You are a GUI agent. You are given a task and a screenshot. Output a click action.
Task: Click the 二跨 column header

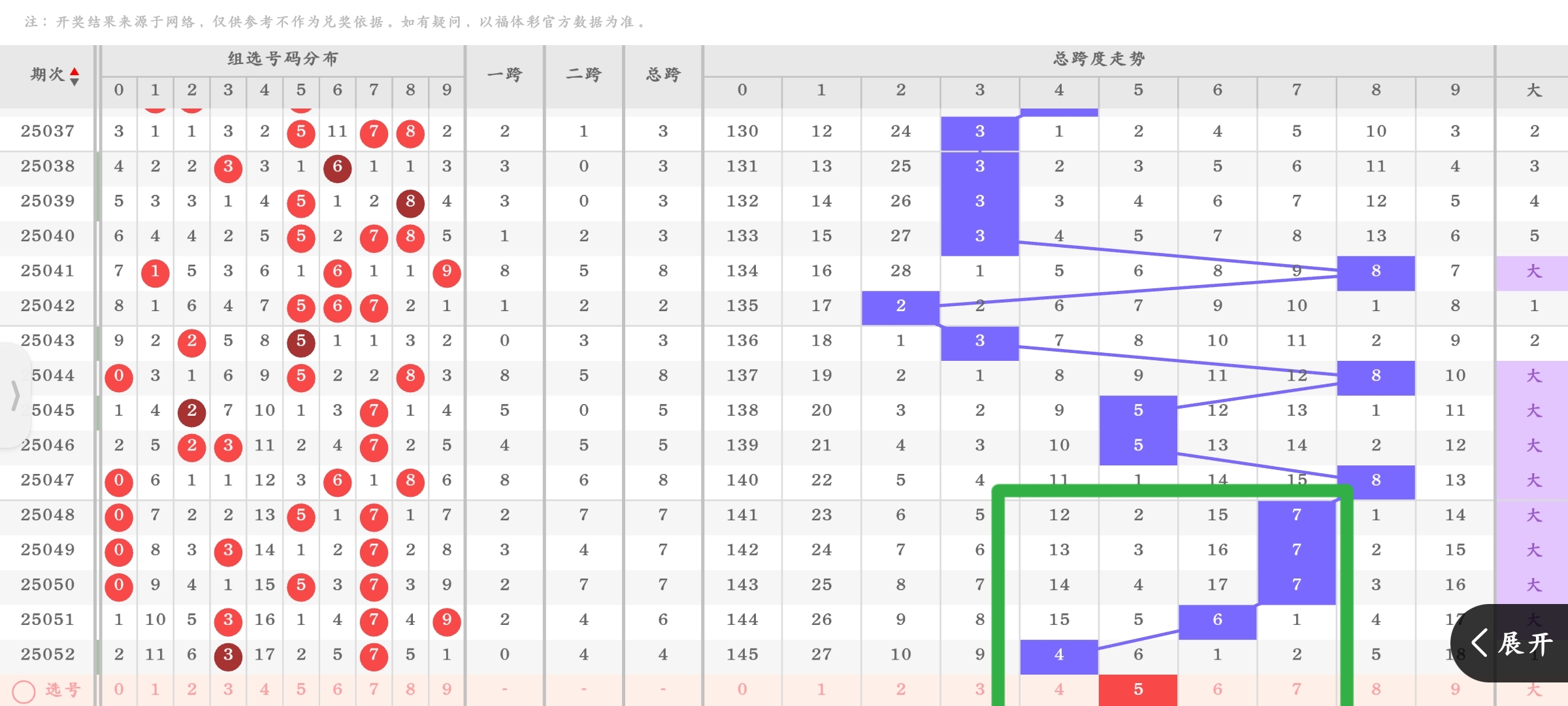[x=583, y=75]
